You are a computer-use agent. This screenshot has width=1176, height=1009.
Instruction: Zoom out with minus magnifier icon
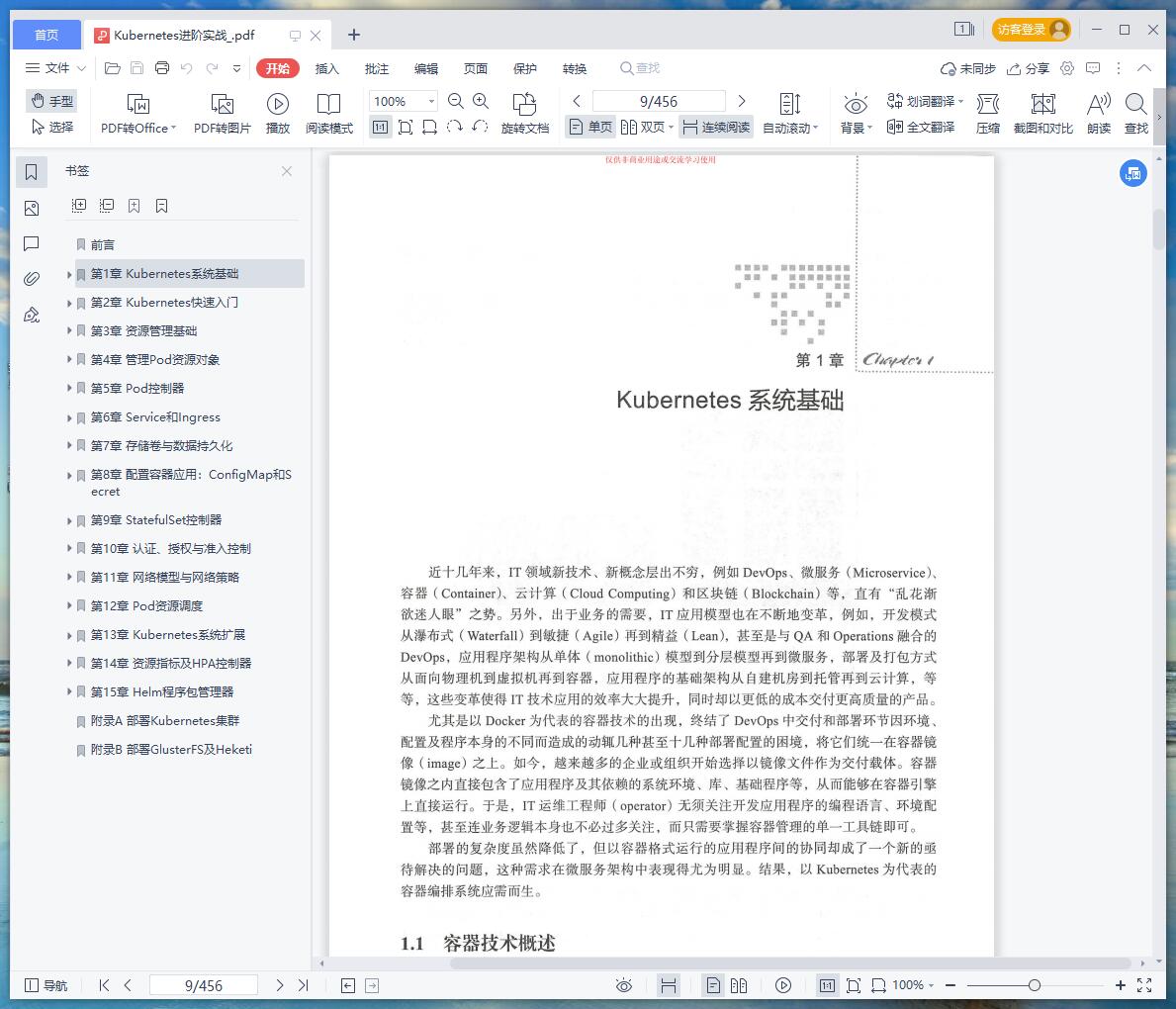tap(455, 101)
